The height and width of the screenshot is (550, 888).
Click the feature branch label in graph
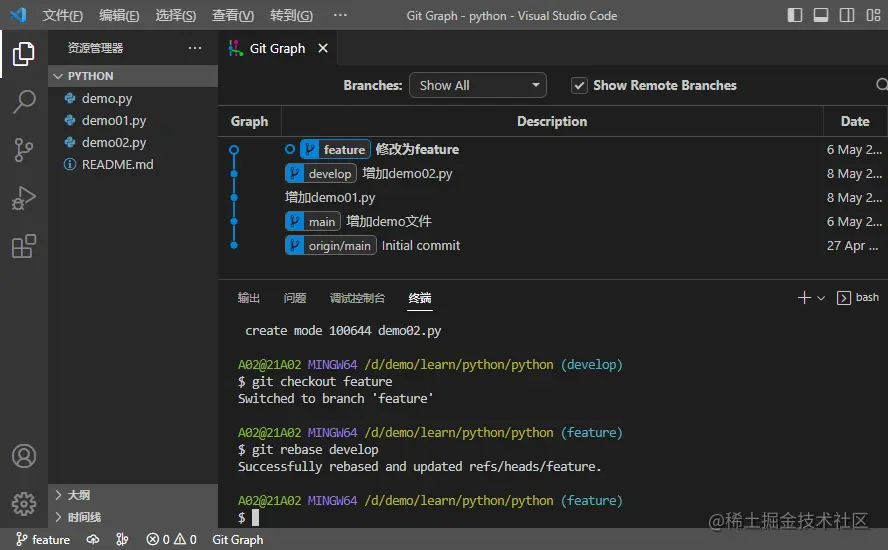[335, 150]
